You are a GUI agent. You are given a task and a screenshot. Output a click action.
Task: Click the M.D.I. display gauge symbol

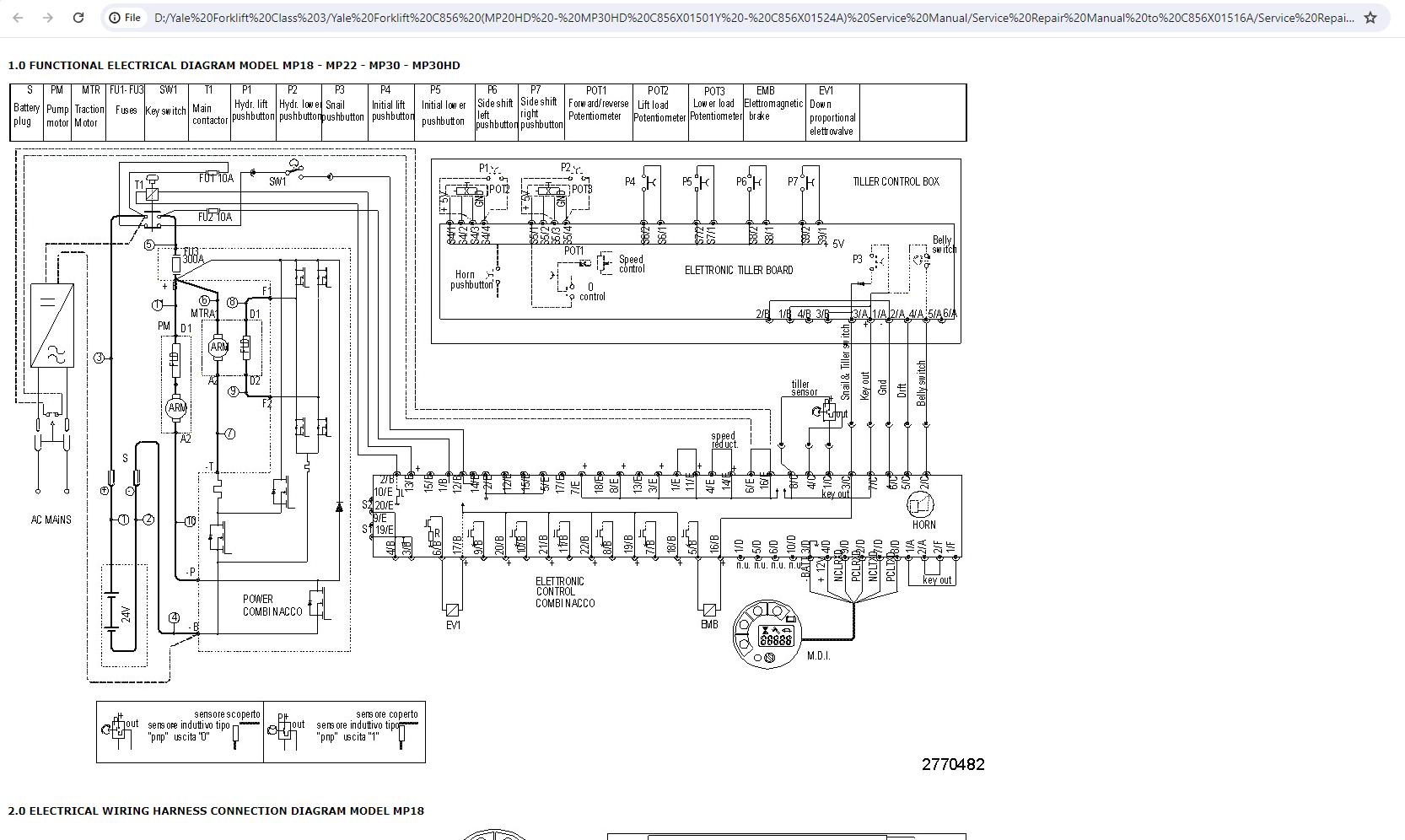pos(768,635)
